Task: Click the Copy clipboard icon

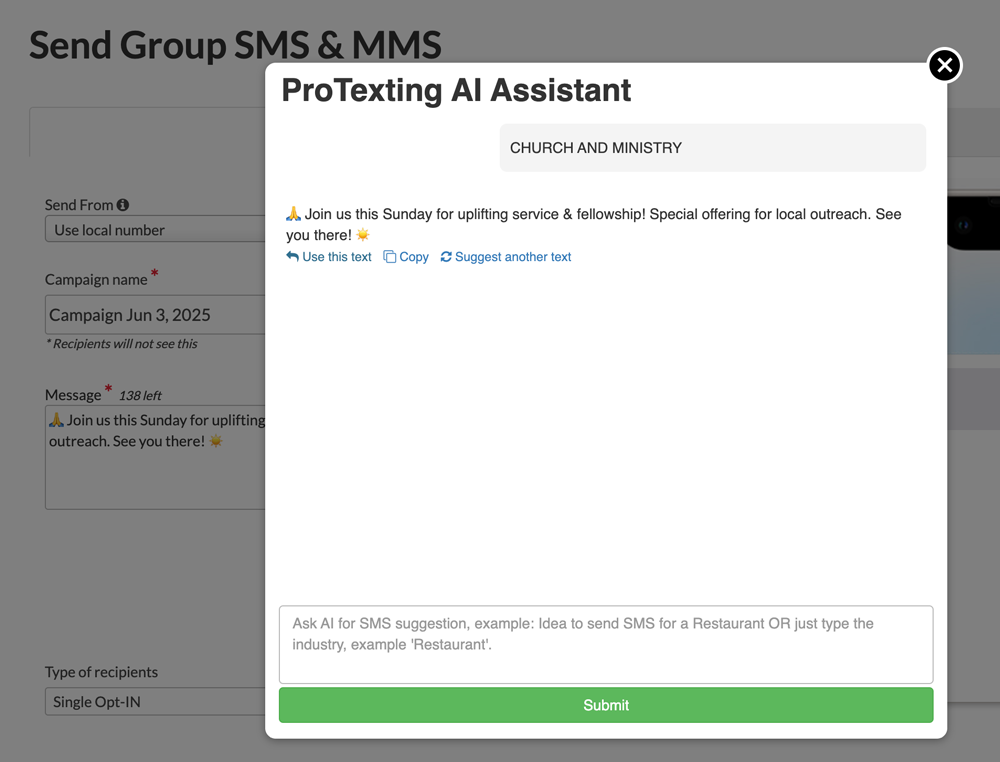Action: tap(389, 256)
